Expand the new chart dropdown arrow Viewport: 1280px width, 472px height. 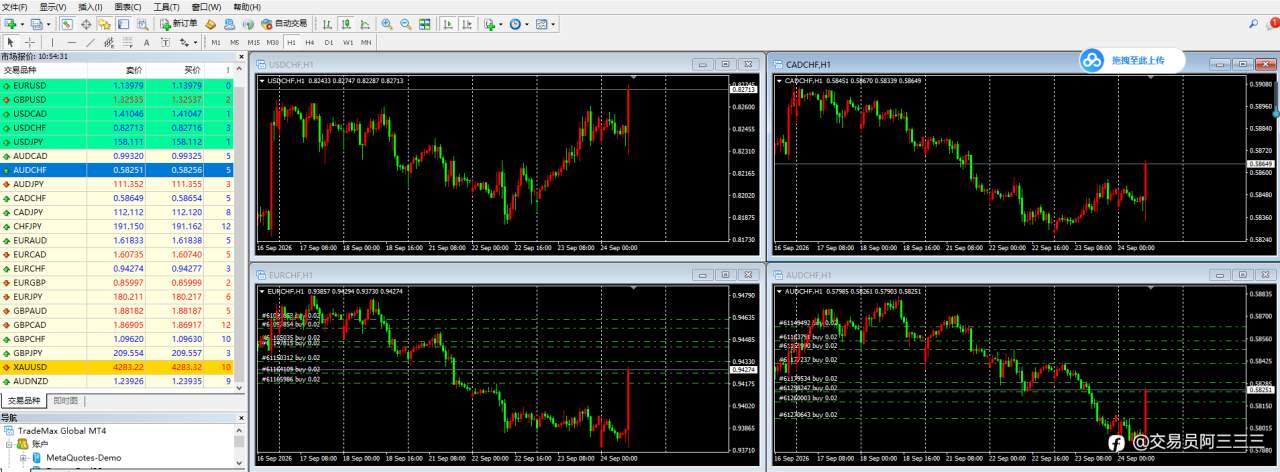[x=22, y=23]
